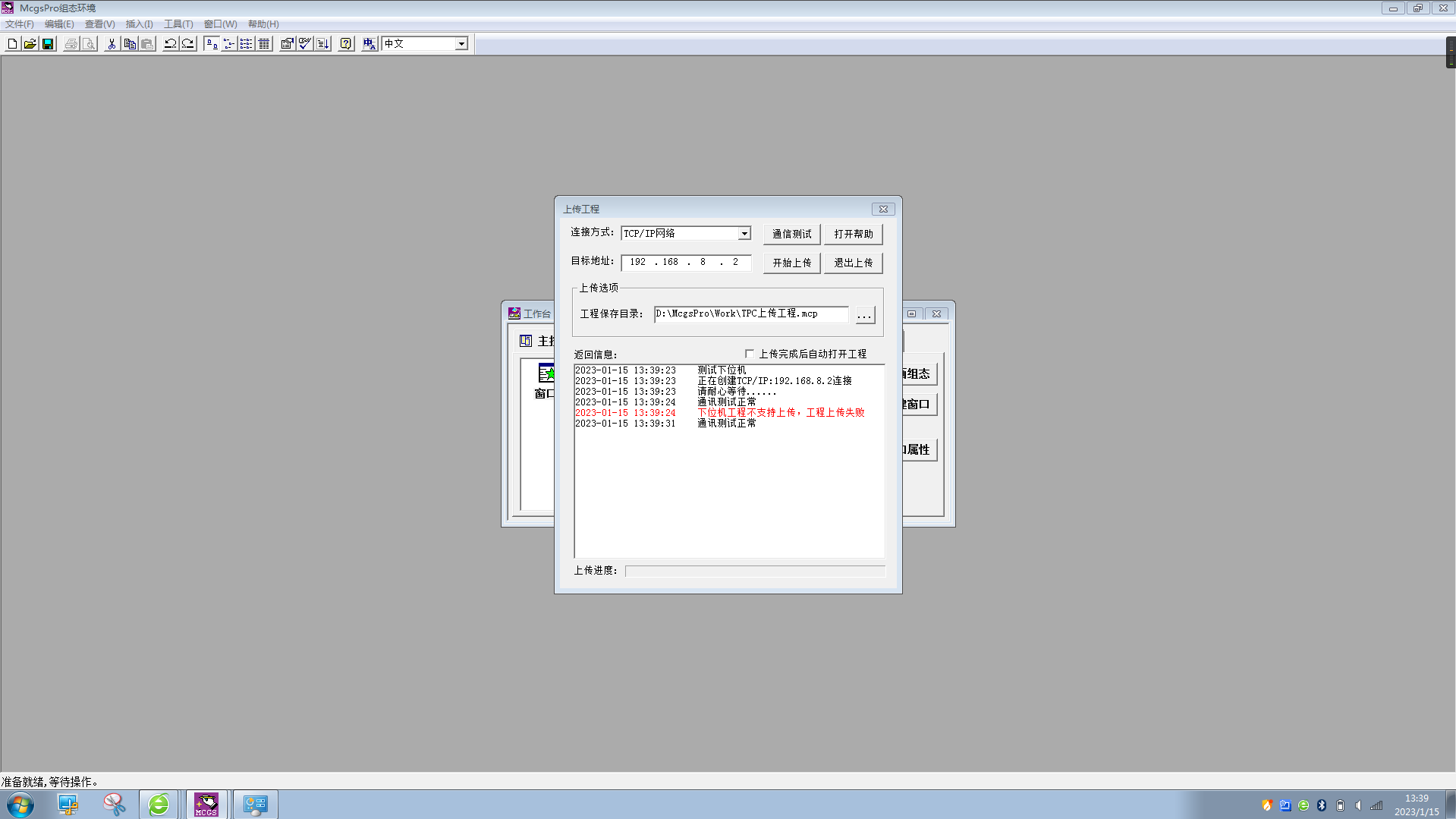The image size is (1456, 819).
Task: Enable auto-open project after upload checkbox
Action: (x=750, y=354)
